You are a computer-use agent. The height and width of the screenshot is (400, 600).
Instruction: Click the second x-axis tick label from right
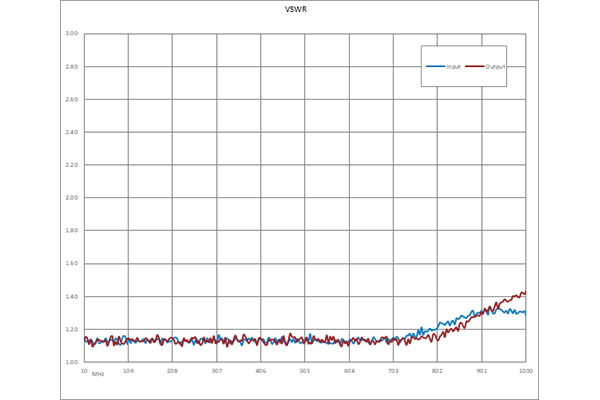(x=481, y=375)
